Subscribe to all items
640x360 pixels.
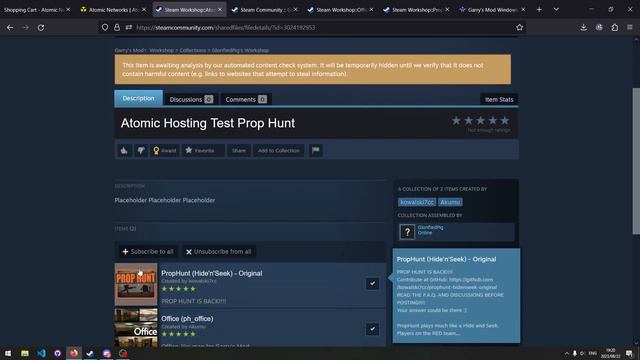(x=148, y=251)
